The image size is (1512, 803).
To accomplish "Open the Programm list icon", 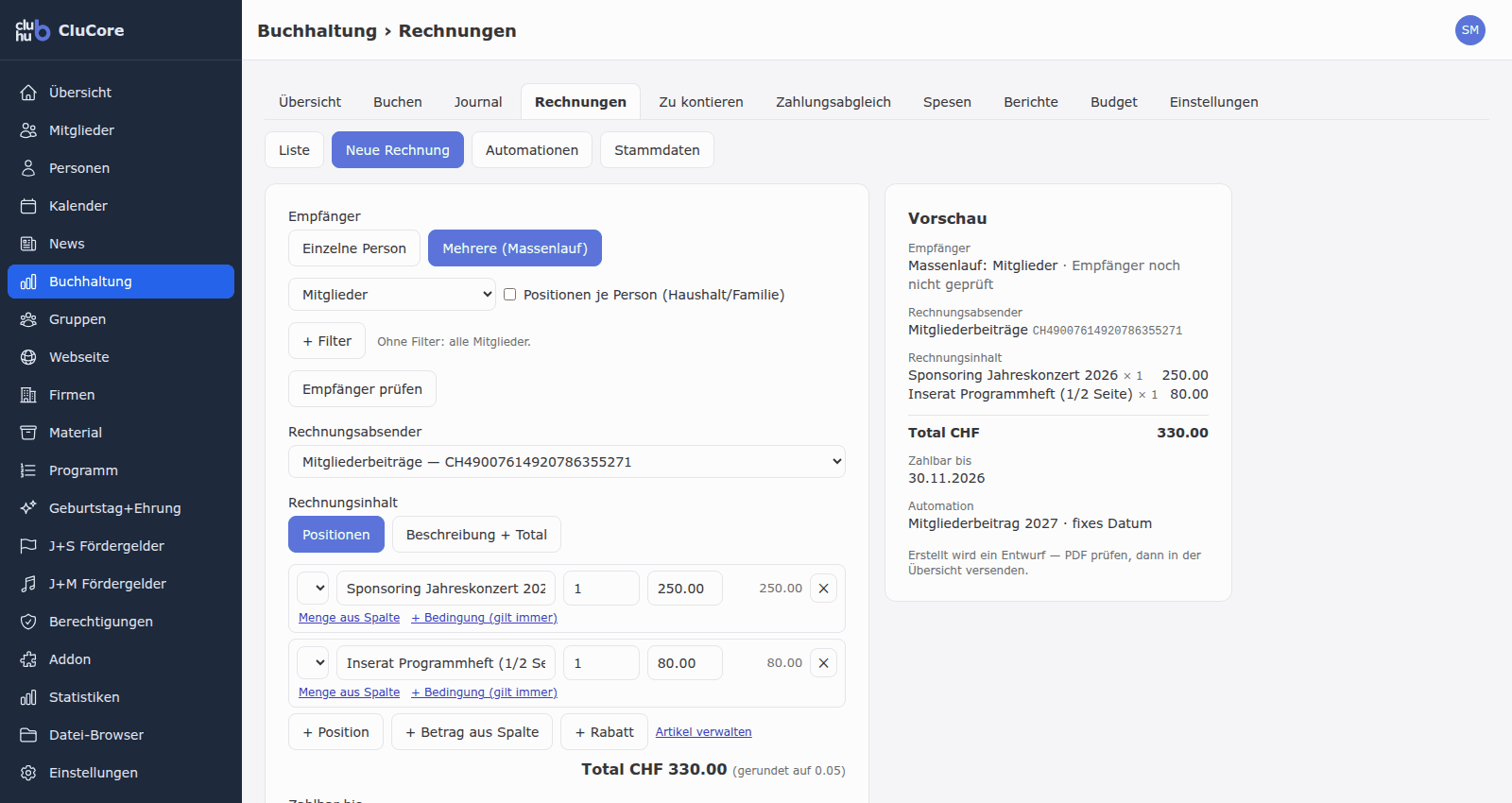I will (28, 470).
